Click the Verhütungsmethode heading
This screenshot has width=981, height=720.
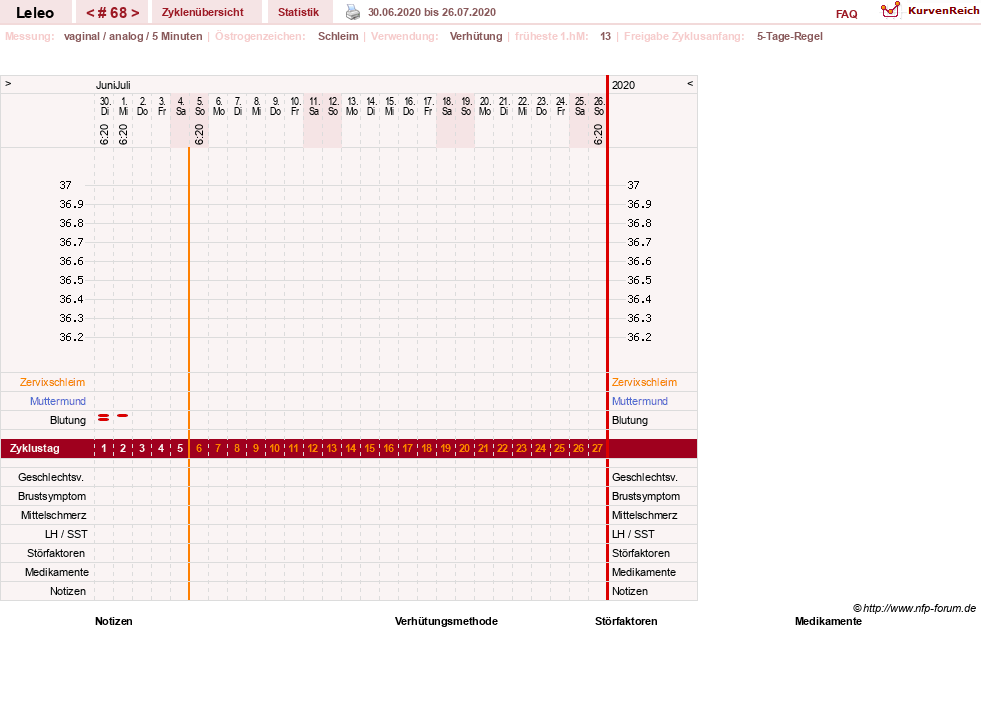[x=446, y=621]
